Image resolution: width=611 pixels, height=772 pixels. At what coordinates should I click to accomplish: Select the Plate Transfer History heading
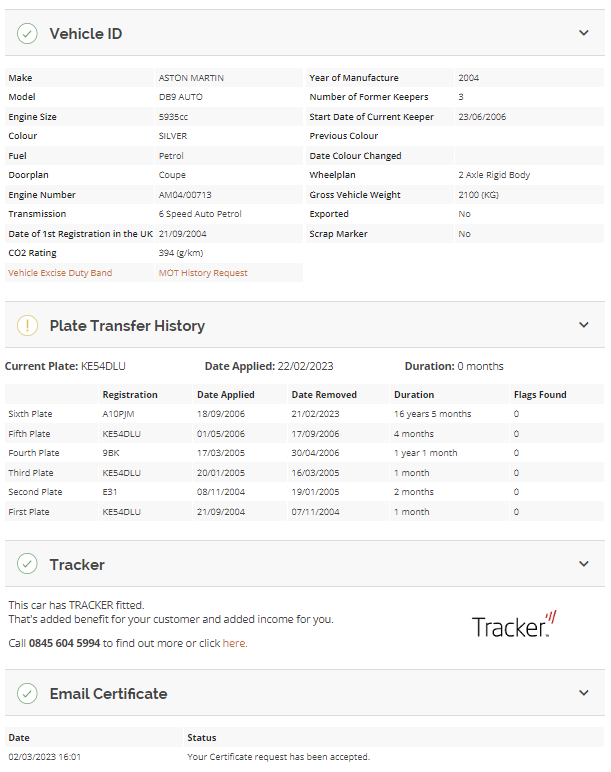[127, 325]
